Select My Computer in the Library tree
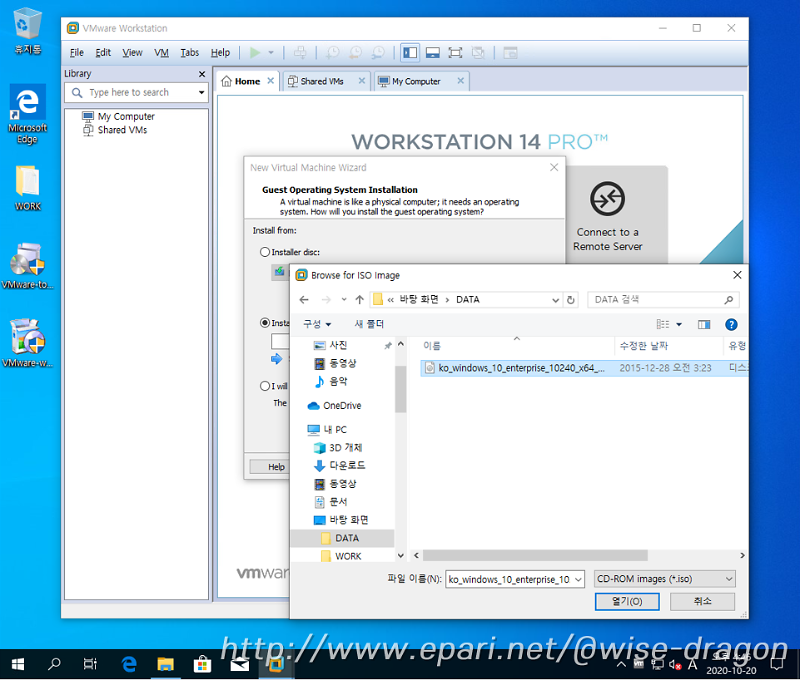Screen dimensions: 800x680 [x=118, y=116]
